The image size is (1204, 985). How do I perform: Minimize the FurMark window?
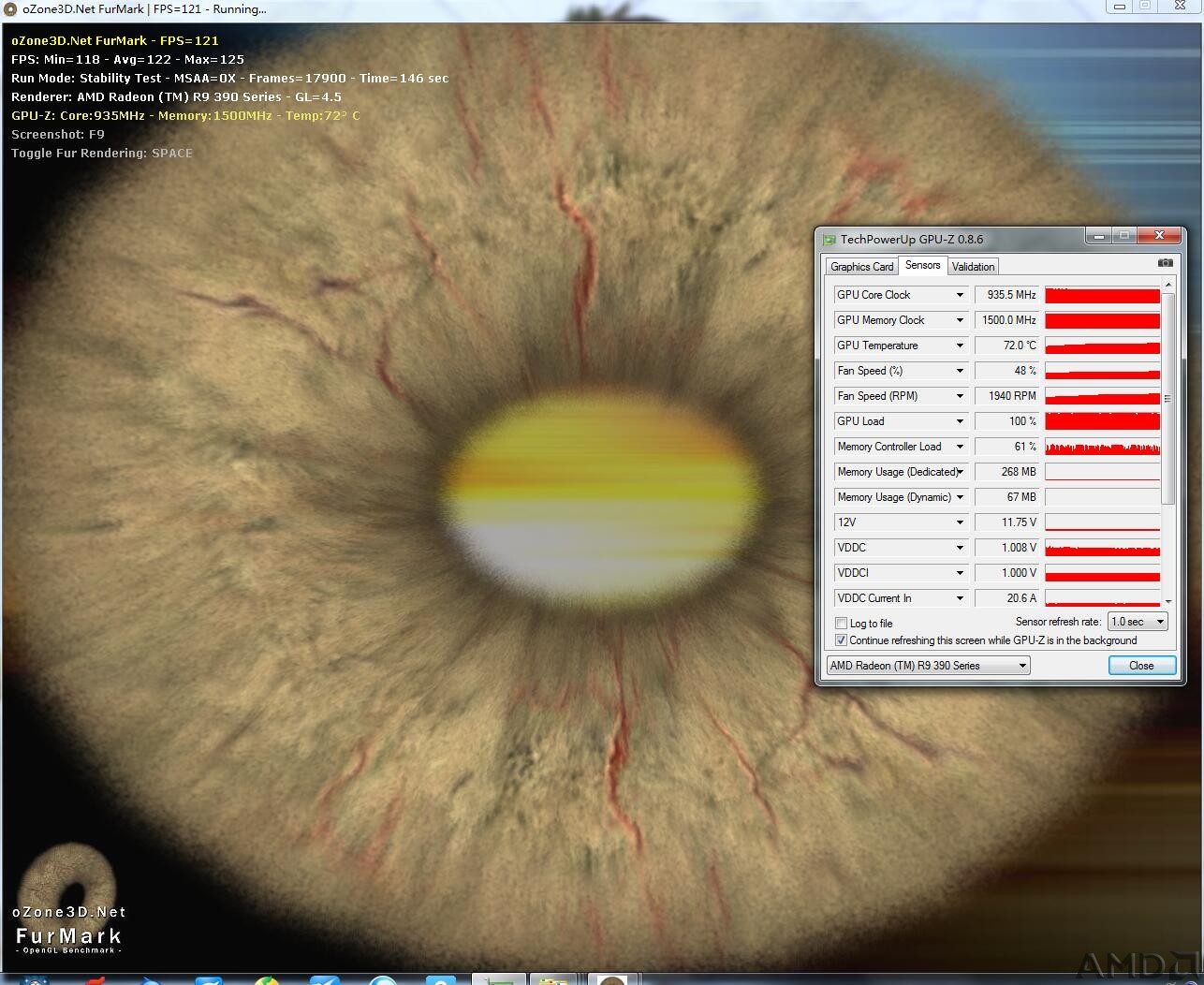coord(1118,7)
